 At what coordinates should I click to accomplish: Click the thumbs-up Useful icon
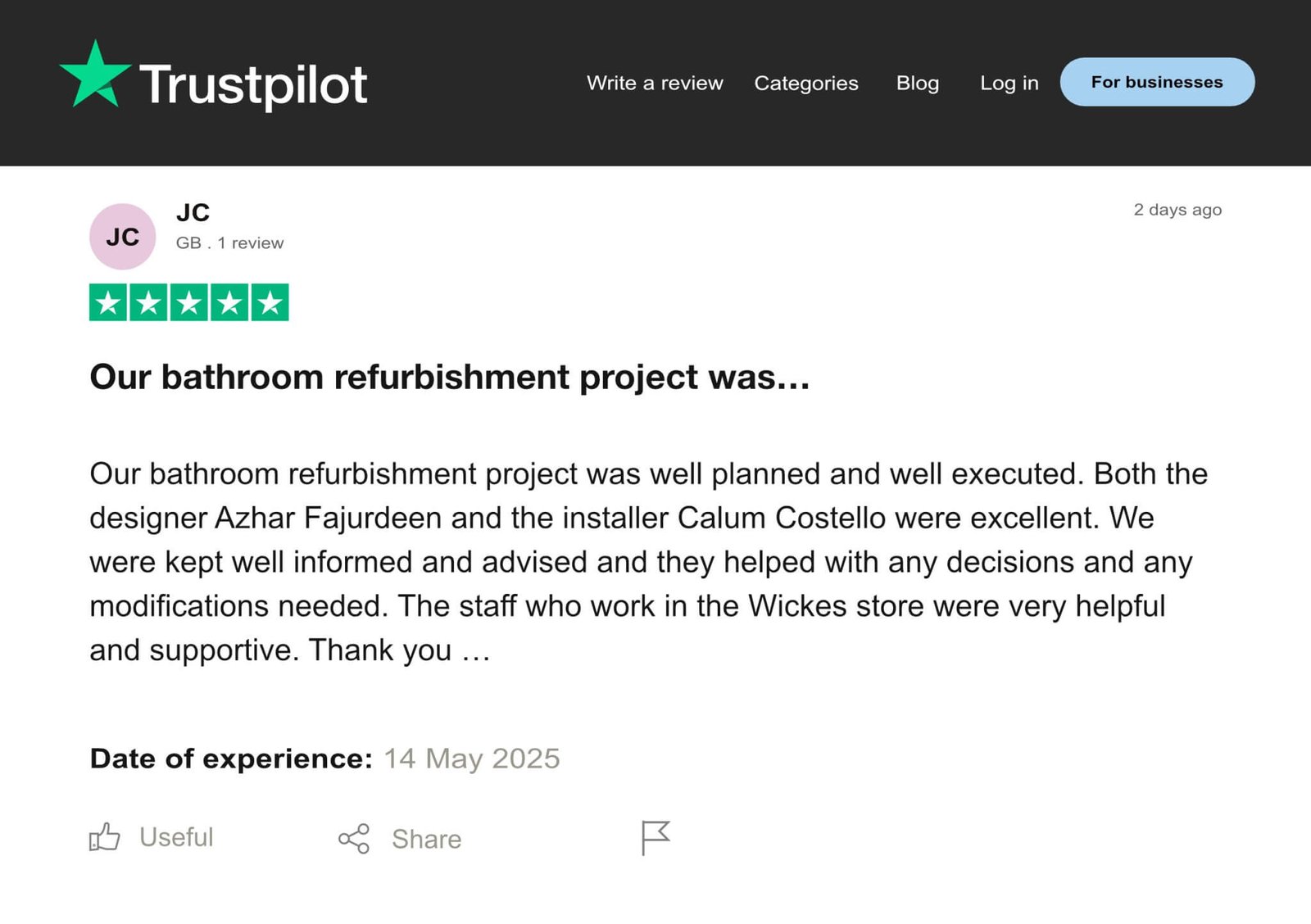point(104,837)
